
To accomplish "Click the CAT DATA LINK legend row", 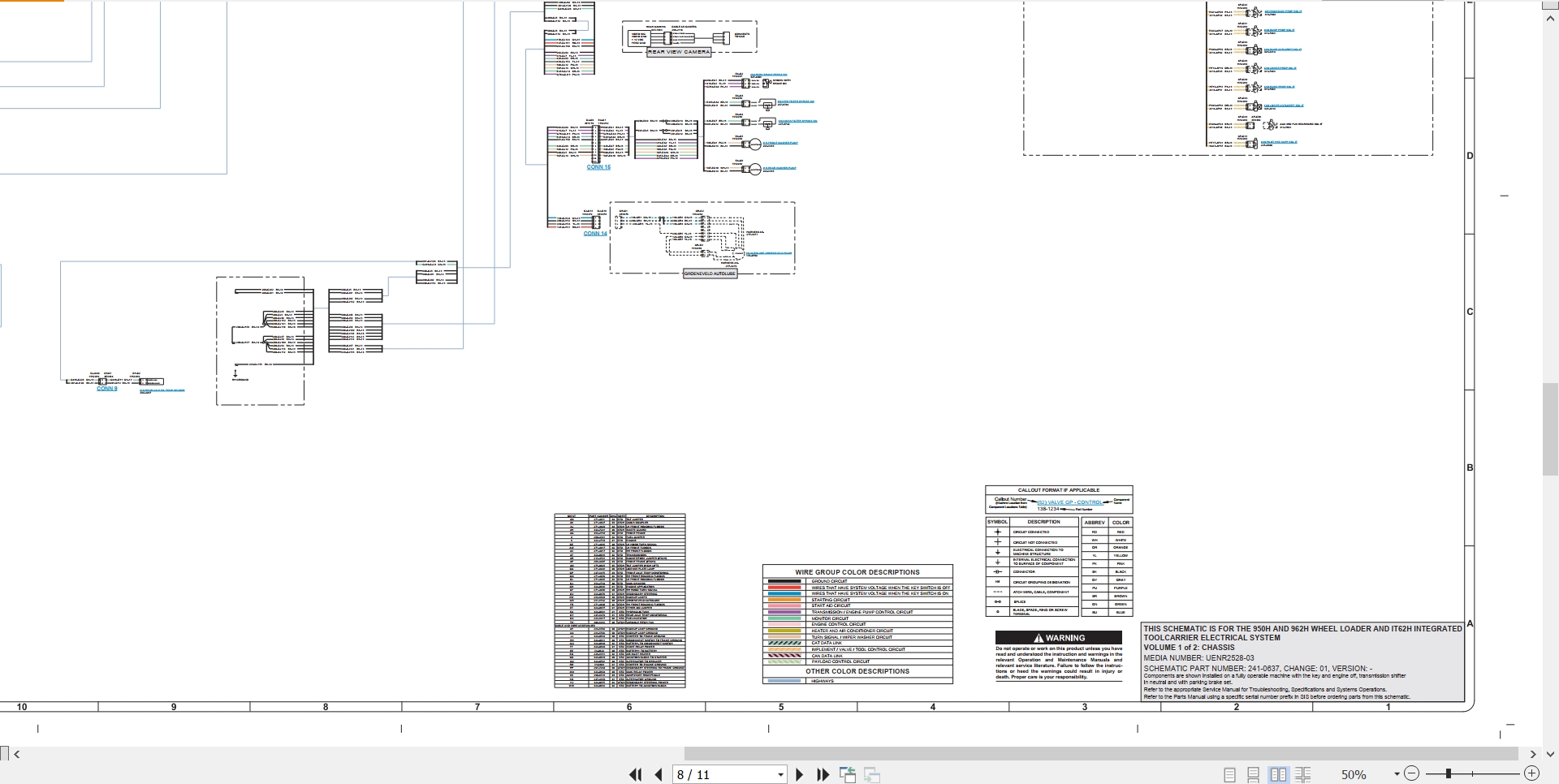I will pos(857,643).
